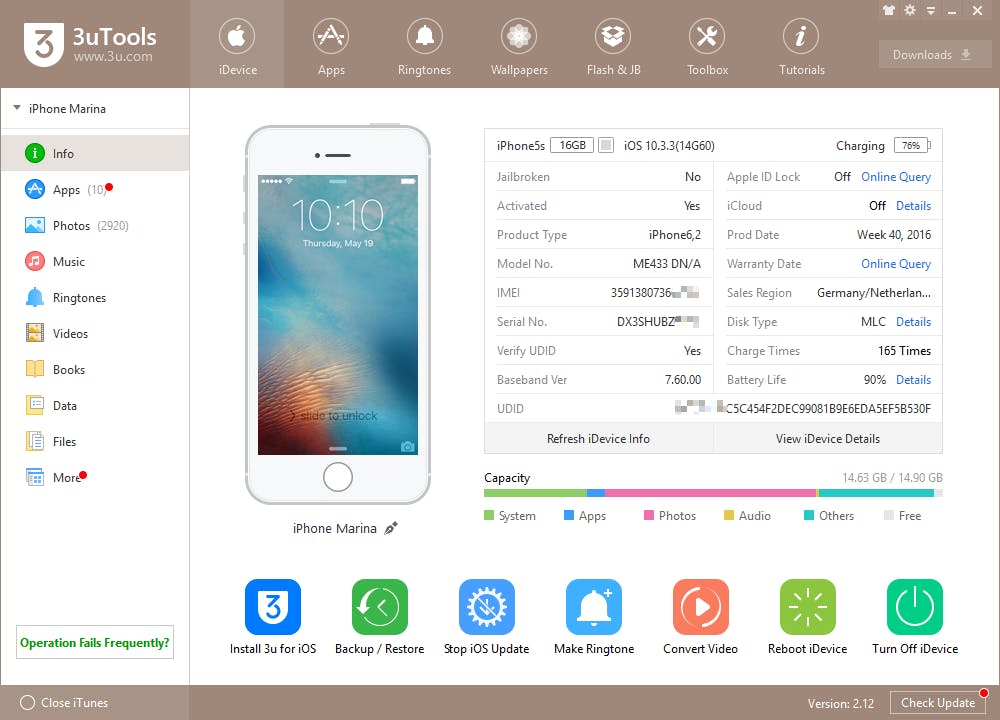This screenshot has width=1000, height=720.
Task: Click the device color box beside 16GB
Action: click(x=606, y=145)
